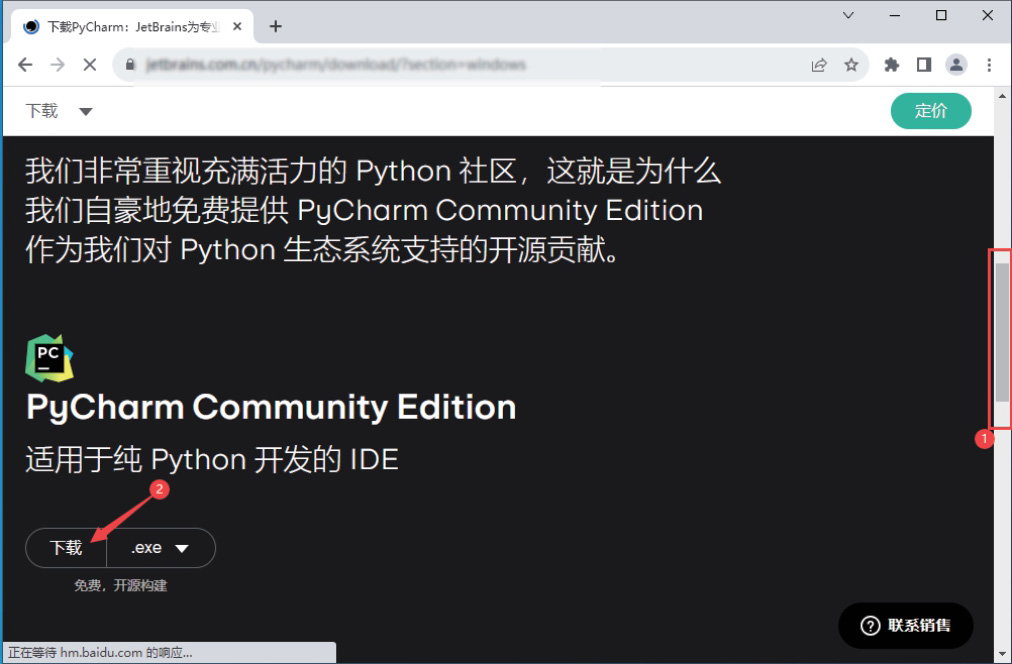Open the Chrome three-dot menu
This screenshot has width=1012, height=664.
coord(989,65)
